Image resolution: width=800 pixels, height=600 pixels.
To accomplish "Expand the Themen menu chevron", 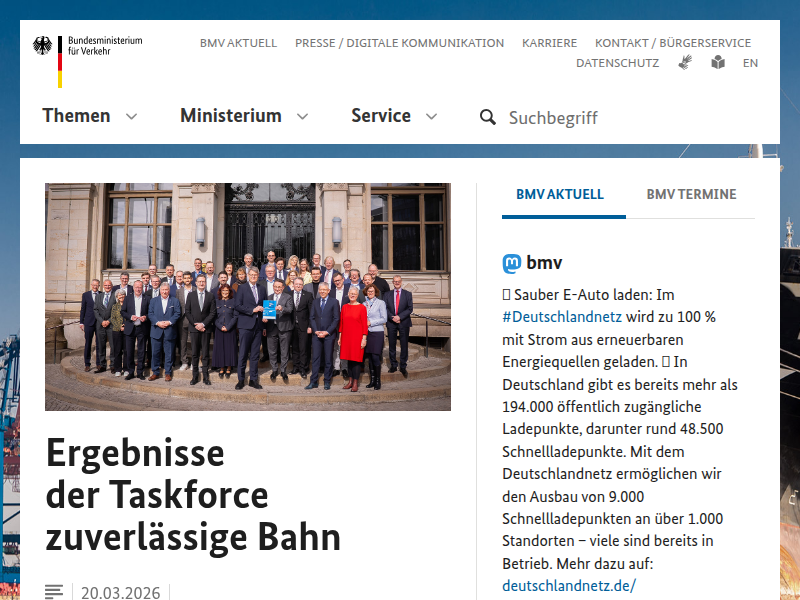I will (x=131, y=117).
